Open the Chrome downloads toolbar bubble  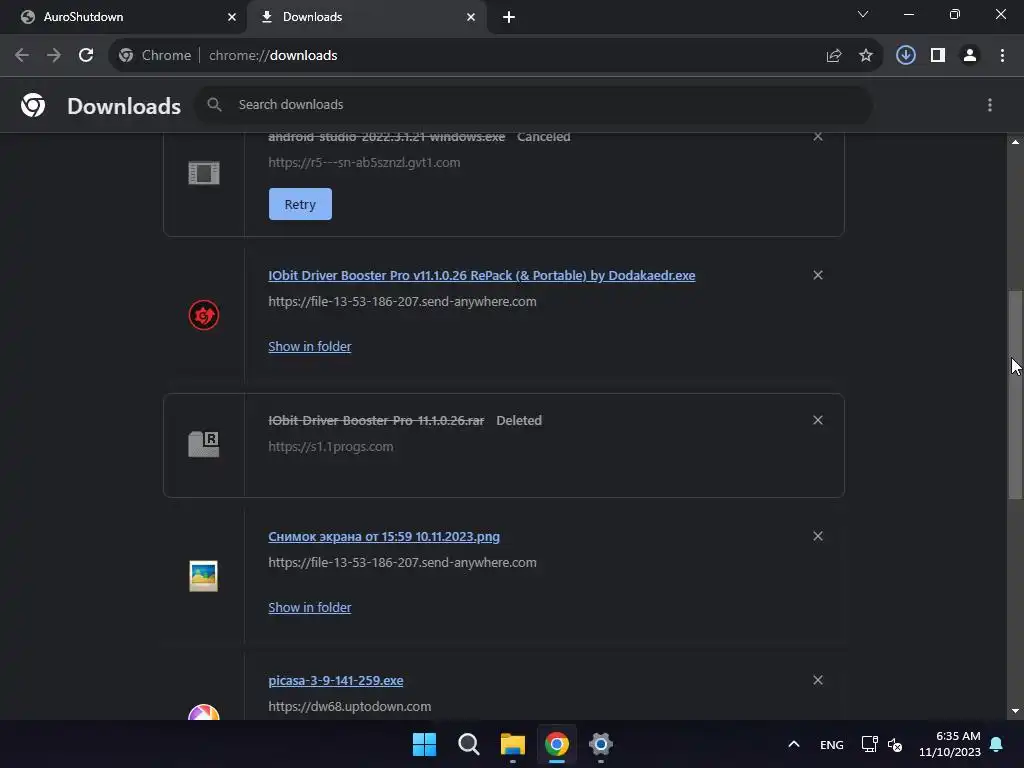tap(905, 56)
